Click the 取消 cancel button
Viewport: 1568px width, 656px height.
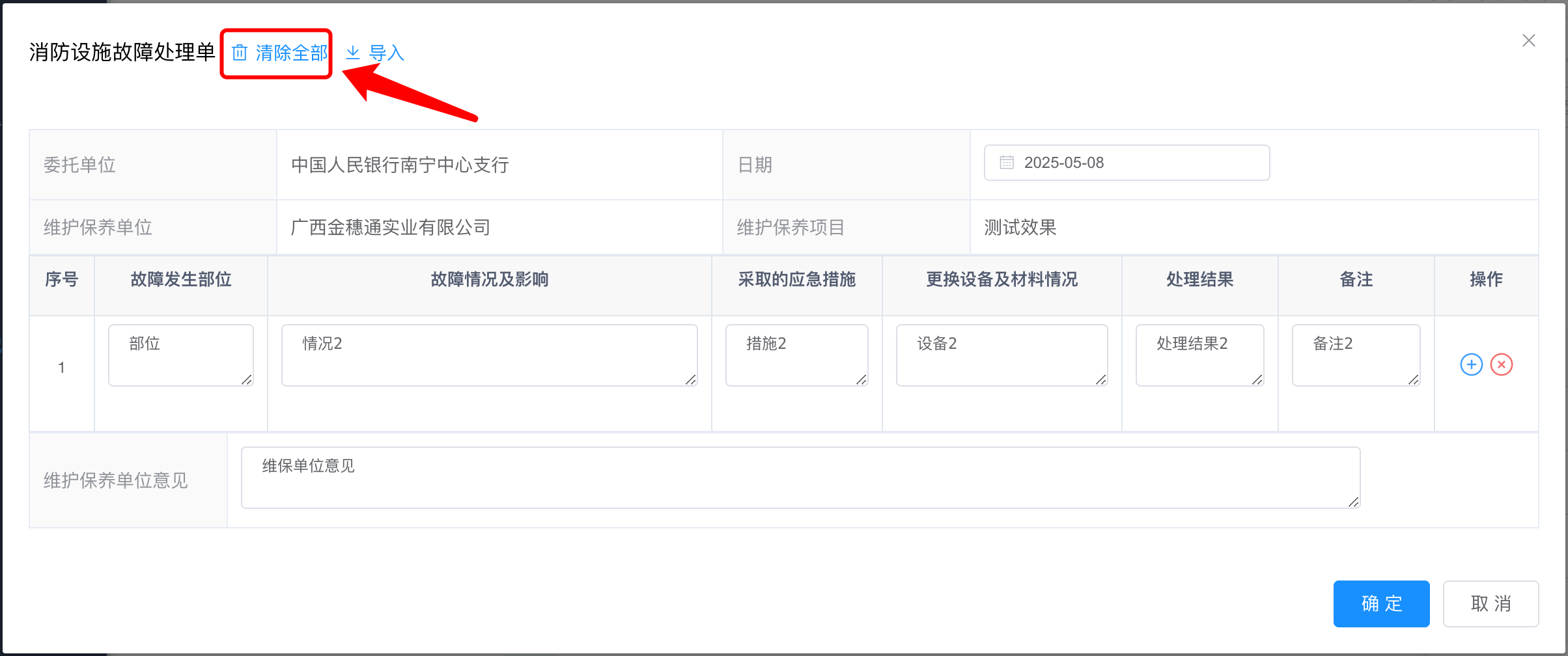[x=1491, y=604]
